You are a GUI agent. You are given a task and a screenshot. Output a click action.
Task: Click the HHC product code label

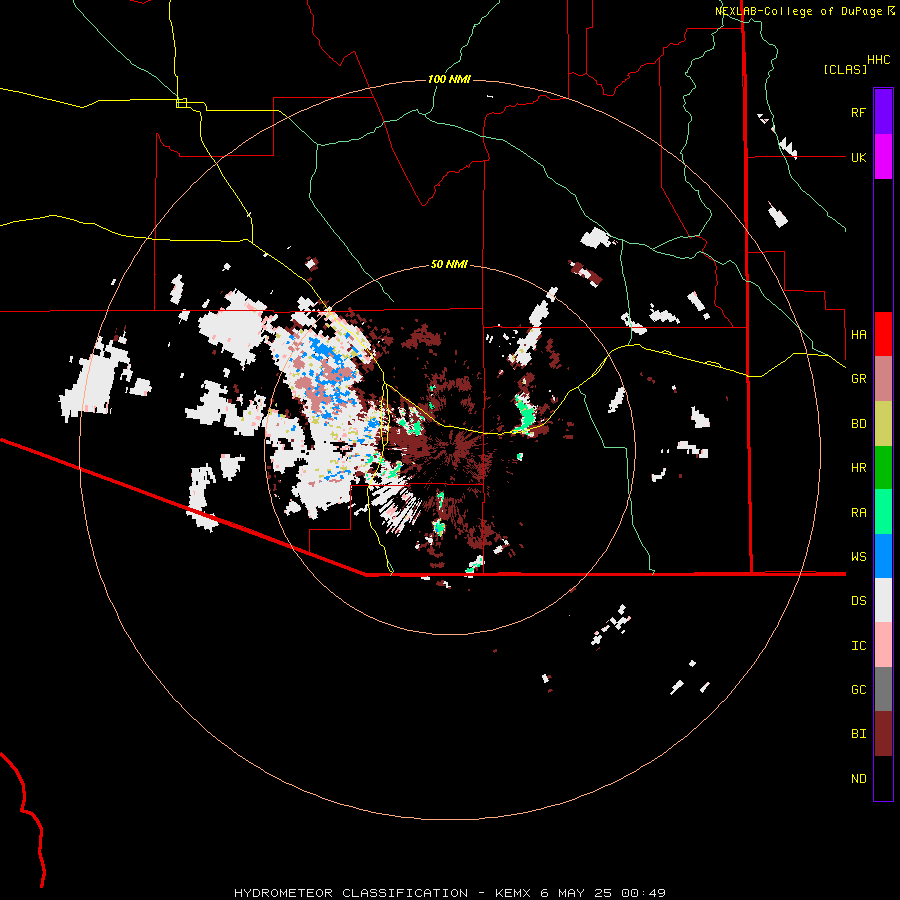[879, 60]
